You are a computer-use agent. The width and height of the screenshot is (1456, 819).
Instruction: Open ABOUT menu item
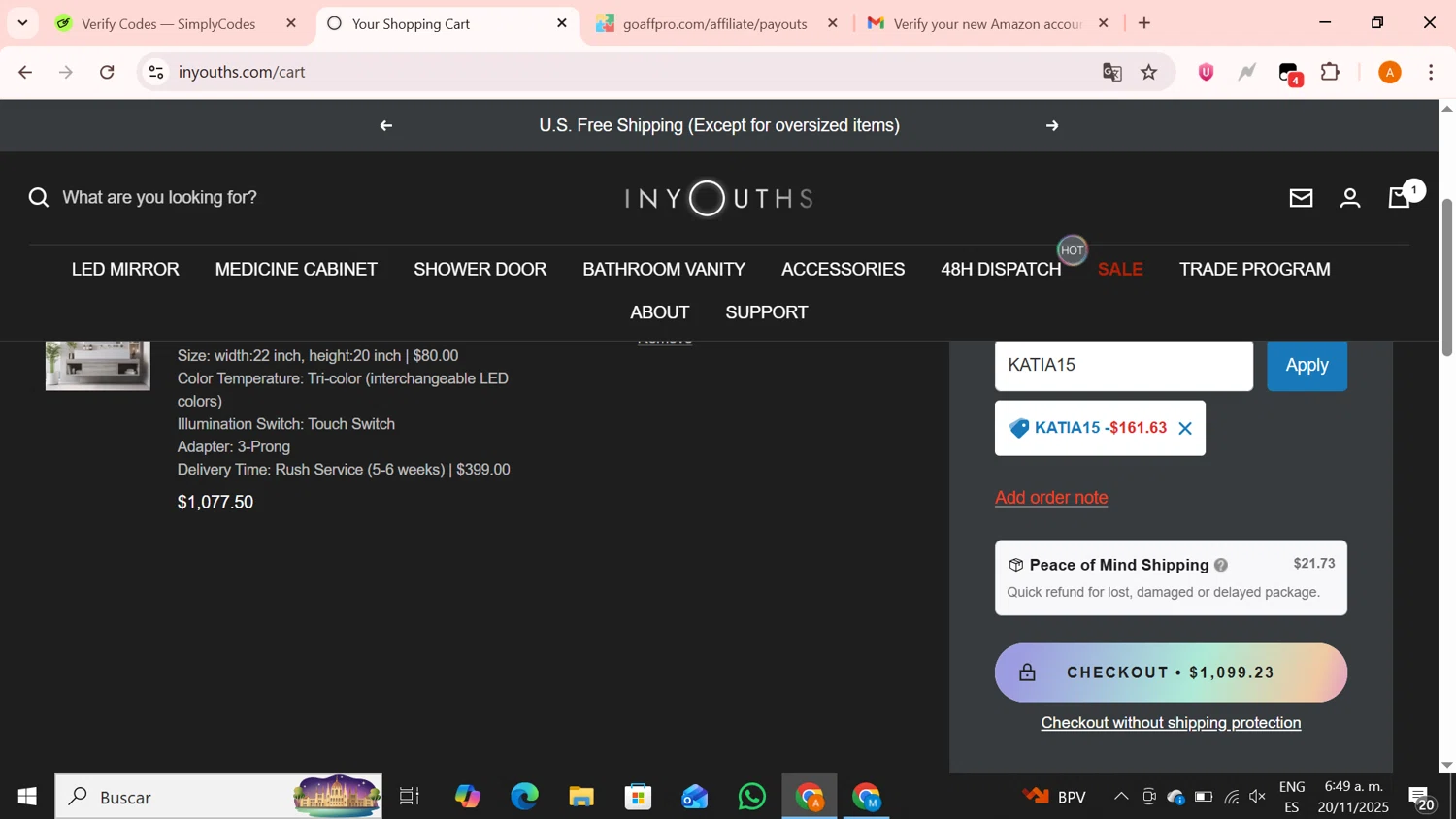point(660,312)
